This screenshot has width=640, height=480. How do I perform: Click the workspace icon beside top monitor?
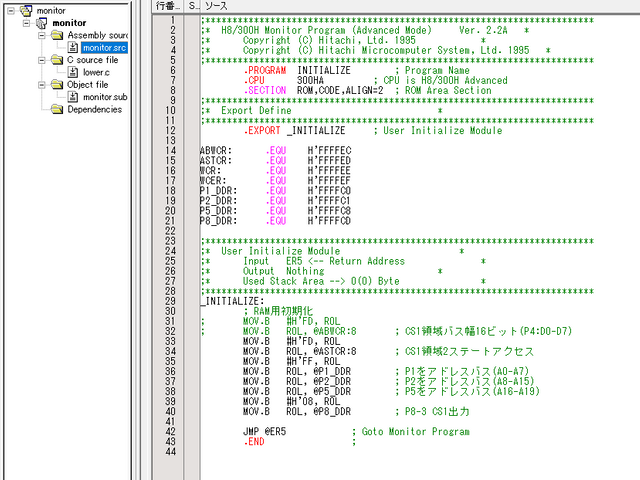pyautogui.click(x=26, y=10)
